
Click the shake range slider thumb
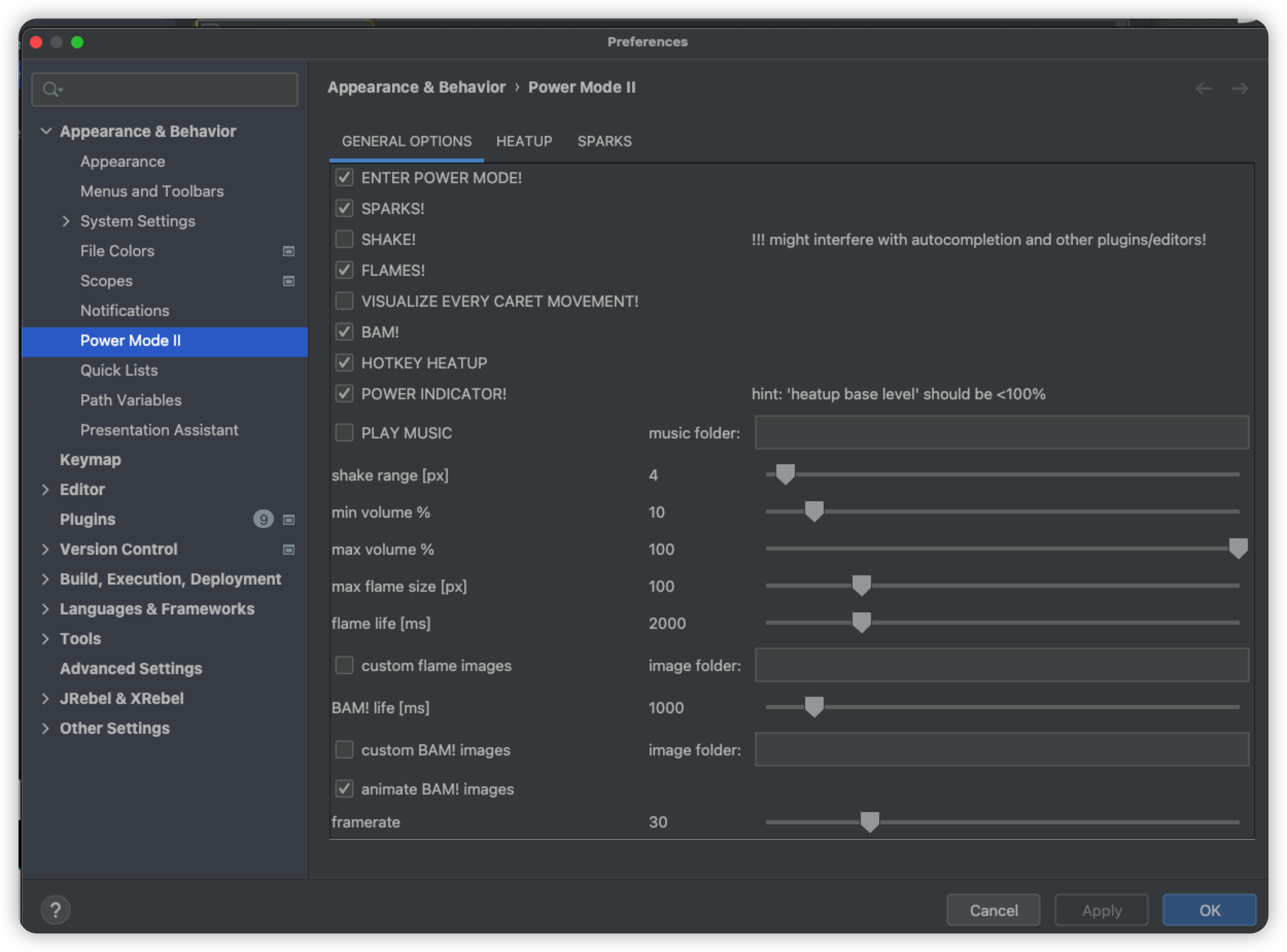[785, 474]
